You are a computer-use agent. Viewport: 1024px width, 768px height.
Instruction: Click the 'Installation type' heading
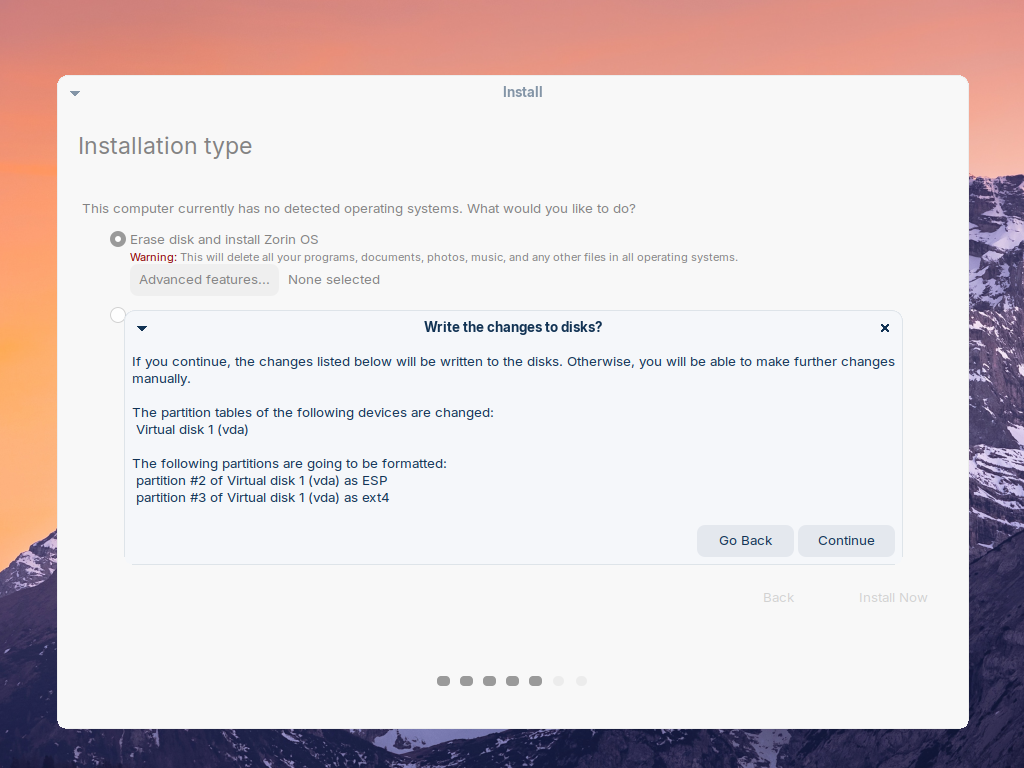click(165, 146)
